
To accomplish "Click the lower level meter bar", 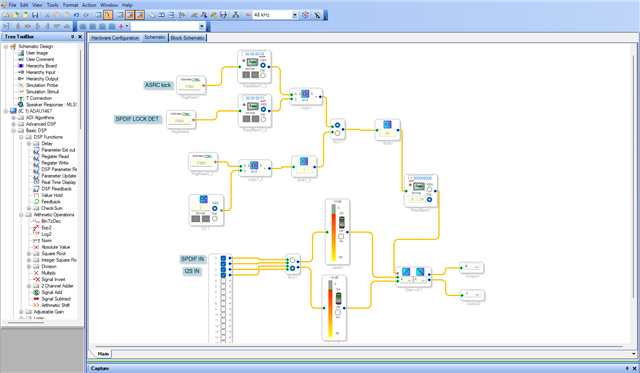I will (330, 309).
